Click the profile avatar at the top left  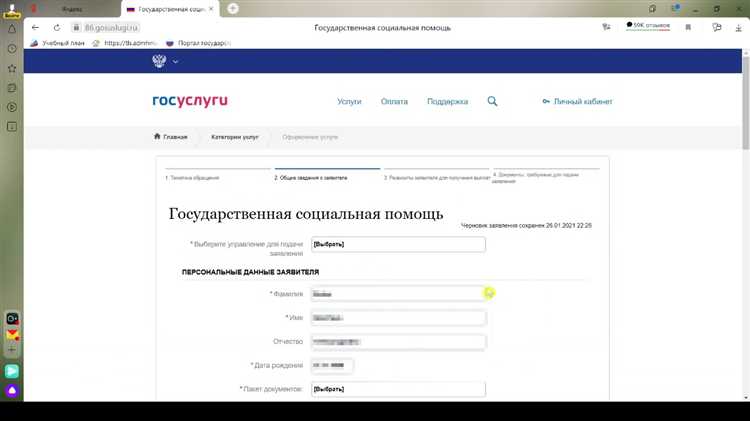pyautogui.click(x=11, y=10)
